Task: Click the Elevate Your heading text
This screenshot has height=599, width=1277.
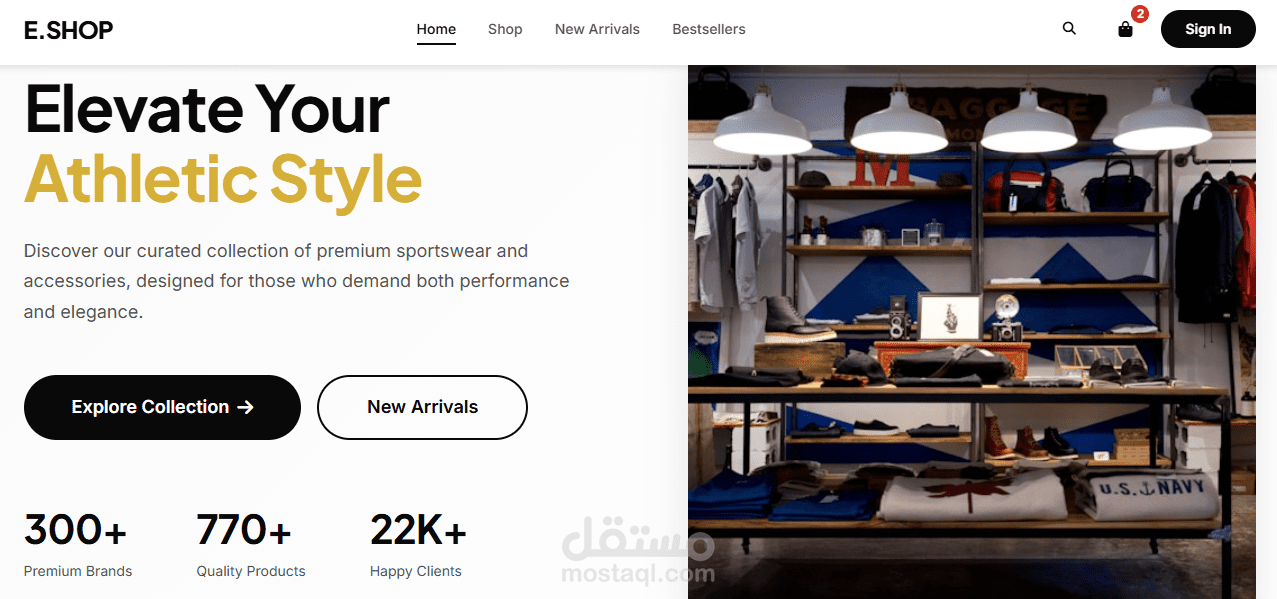Action: pyautogui.click(x=207, y=108)
